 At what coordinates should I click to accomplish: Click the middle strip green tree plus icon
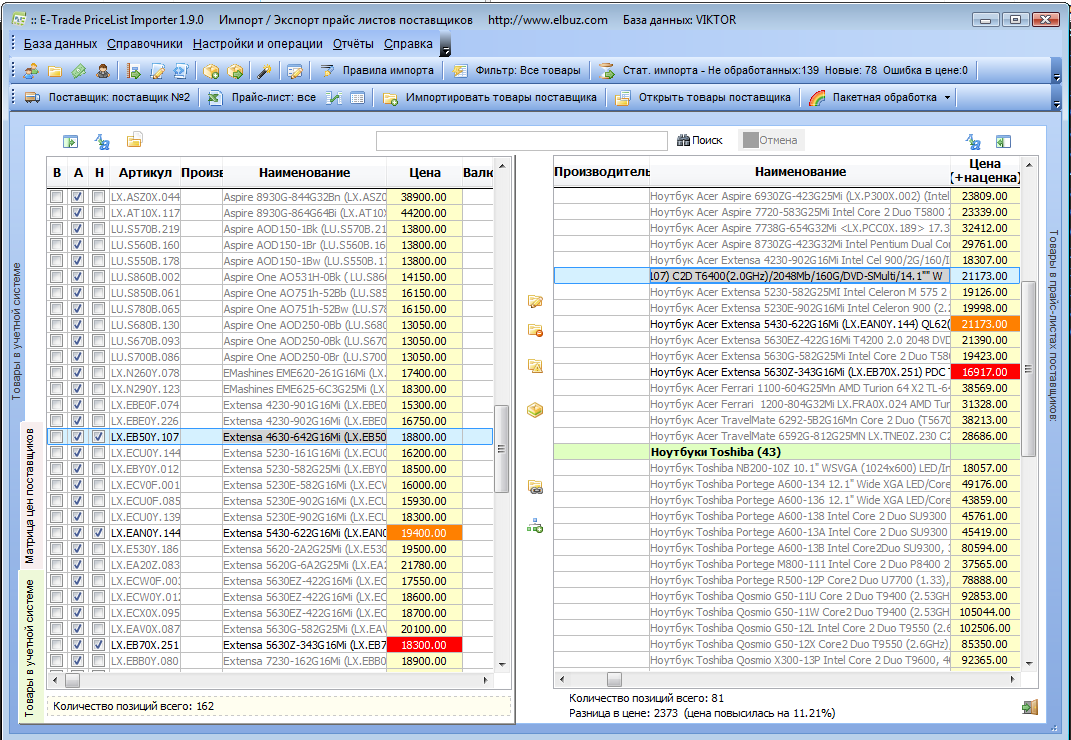(x=536, y=526)
